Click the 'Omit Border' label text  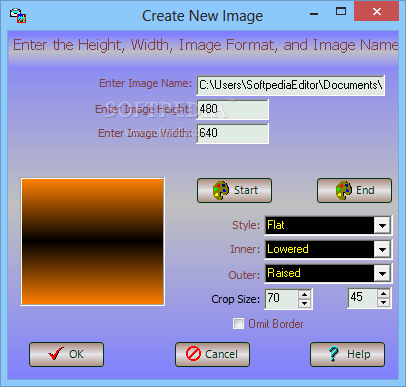tap(276, 324)
